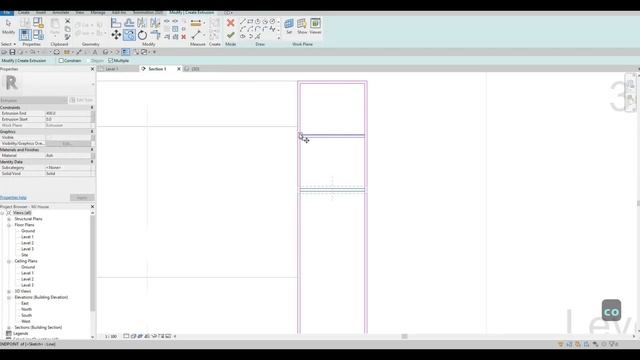The width and height of the screenshot is (640, 360).
Task: Open the Extrusion type selector dropdown
Action: point(33,100)
